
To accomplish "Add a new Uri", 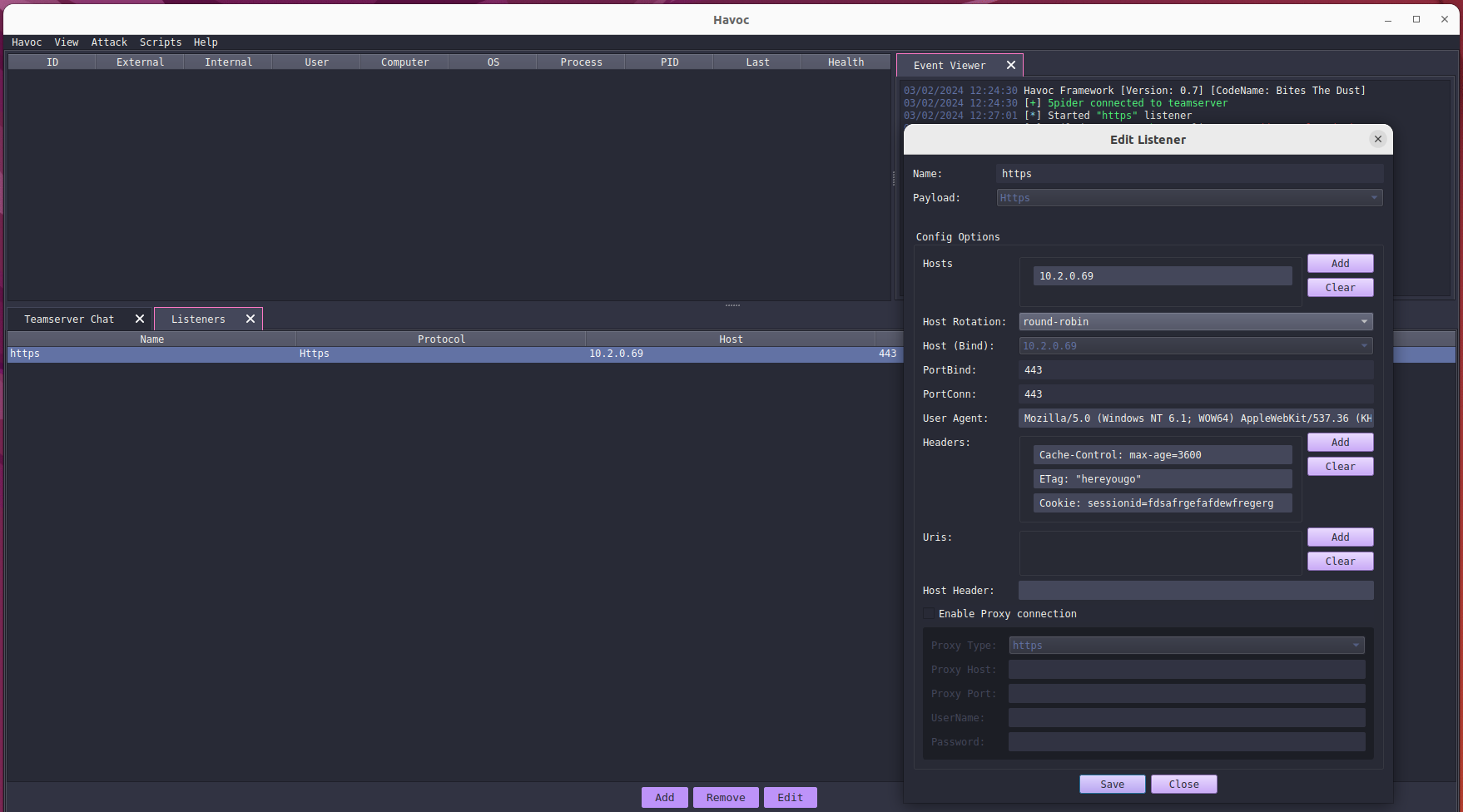I will point(1341,537).
